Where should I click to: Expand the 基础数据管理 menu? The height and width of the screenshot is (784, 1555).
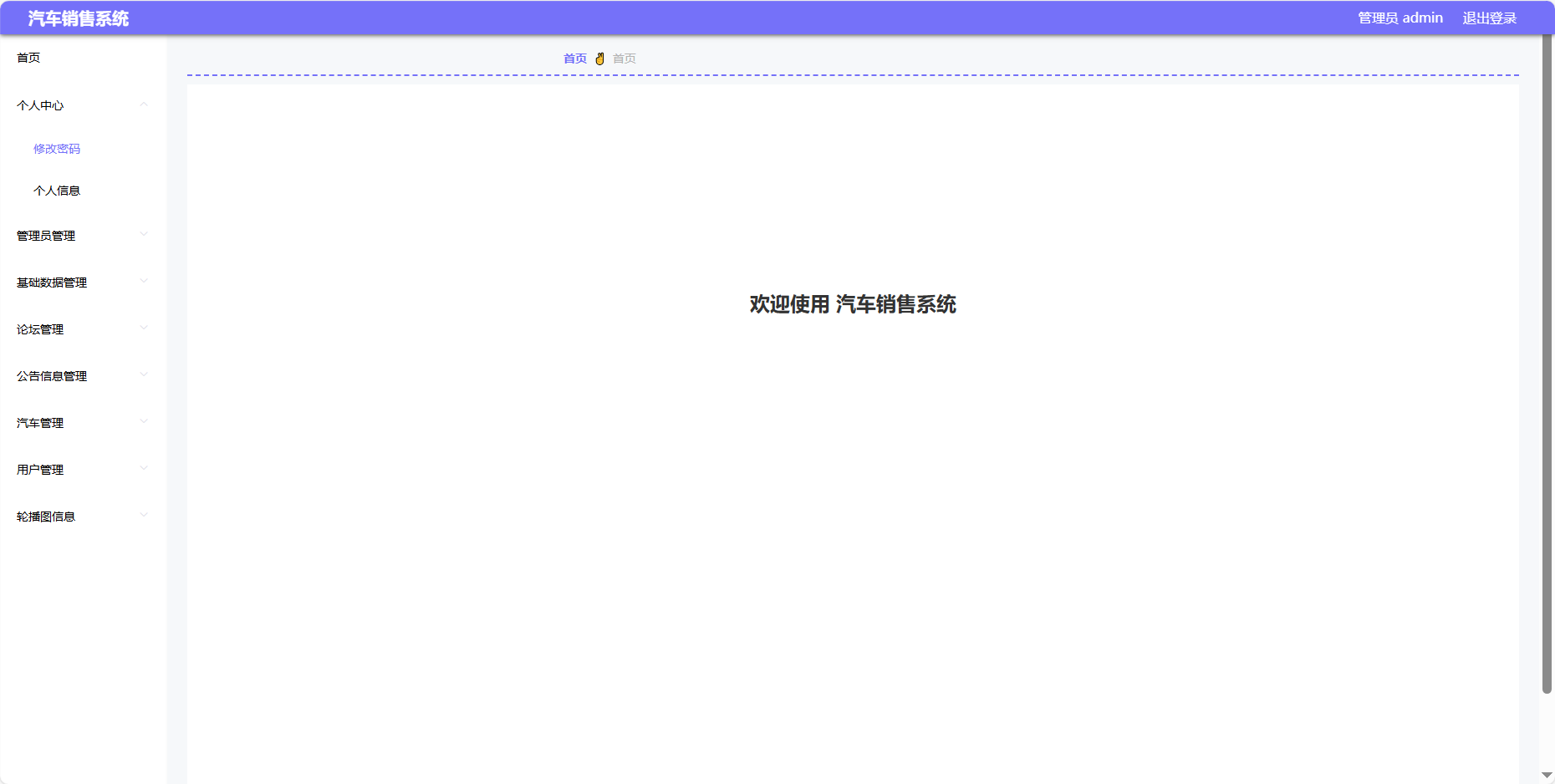pyautogui.click(x=84, y=283)
